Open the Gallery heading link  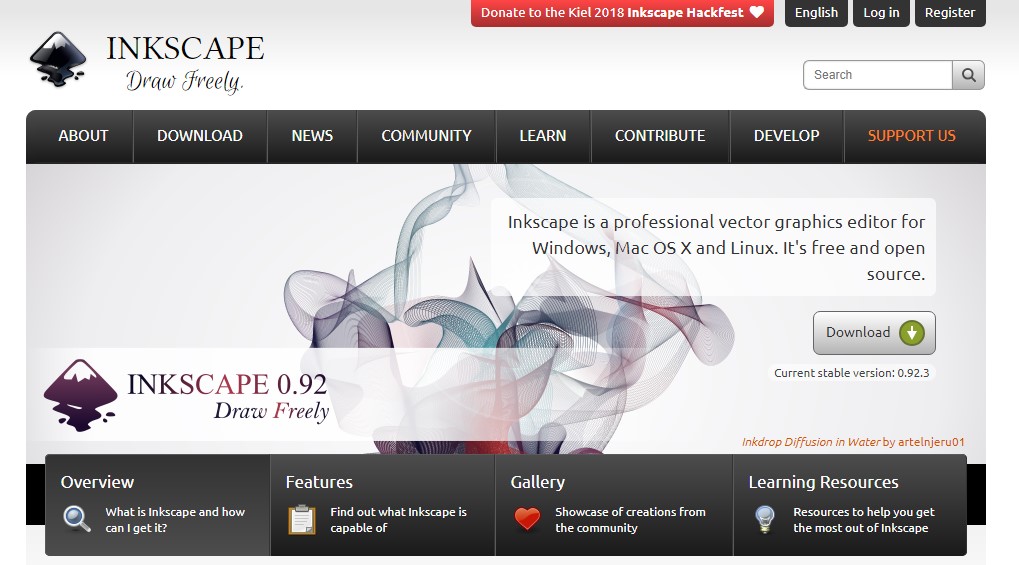pyautogui.click(x=537, y=482)
